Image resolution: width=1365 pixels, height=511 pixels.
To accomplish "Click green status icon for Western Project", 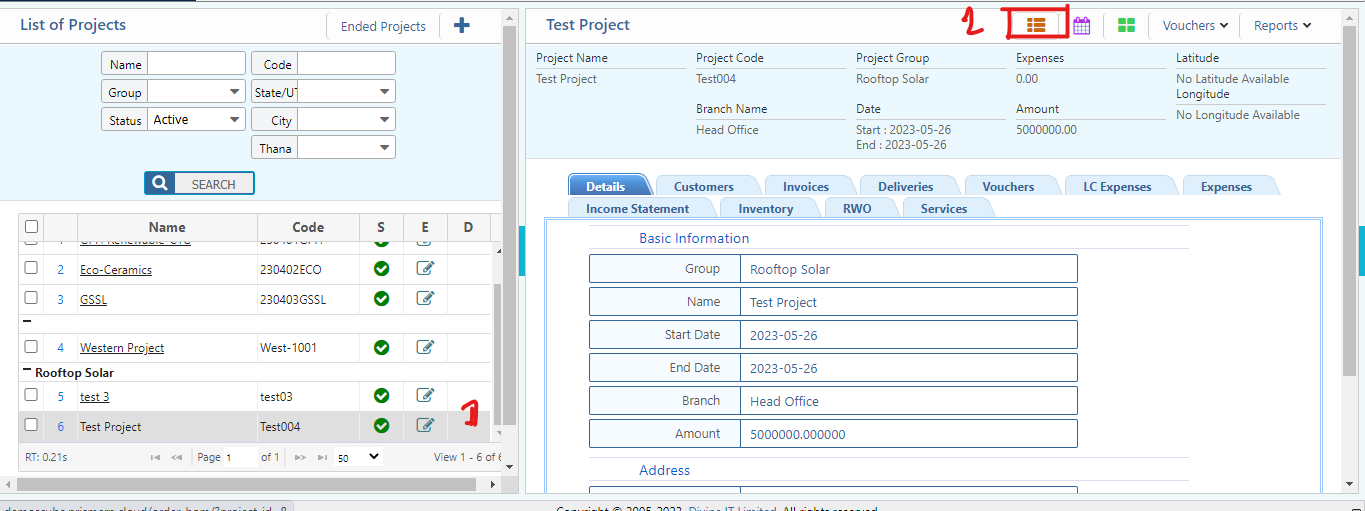I will pos(381,347).
